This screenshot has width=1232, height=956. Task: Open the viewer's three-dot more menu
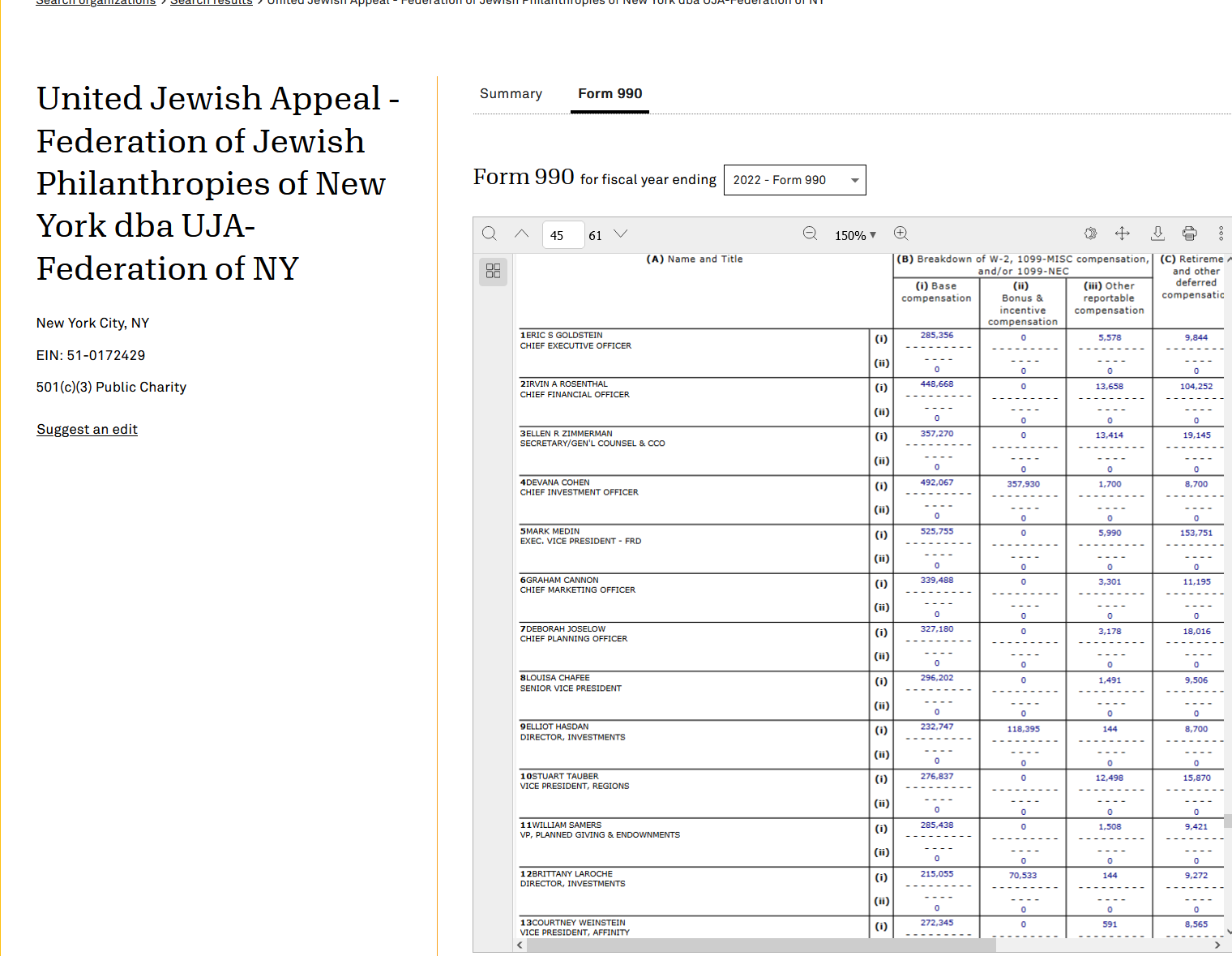click(1221, 234)
